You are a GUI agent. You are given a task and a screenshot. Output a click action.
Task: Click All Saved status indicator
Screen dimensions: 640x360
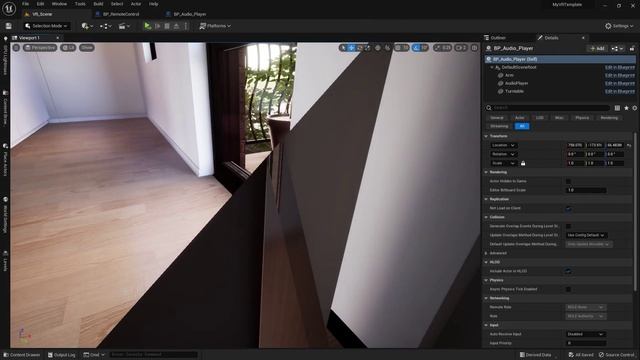click(x=581, y=355)
